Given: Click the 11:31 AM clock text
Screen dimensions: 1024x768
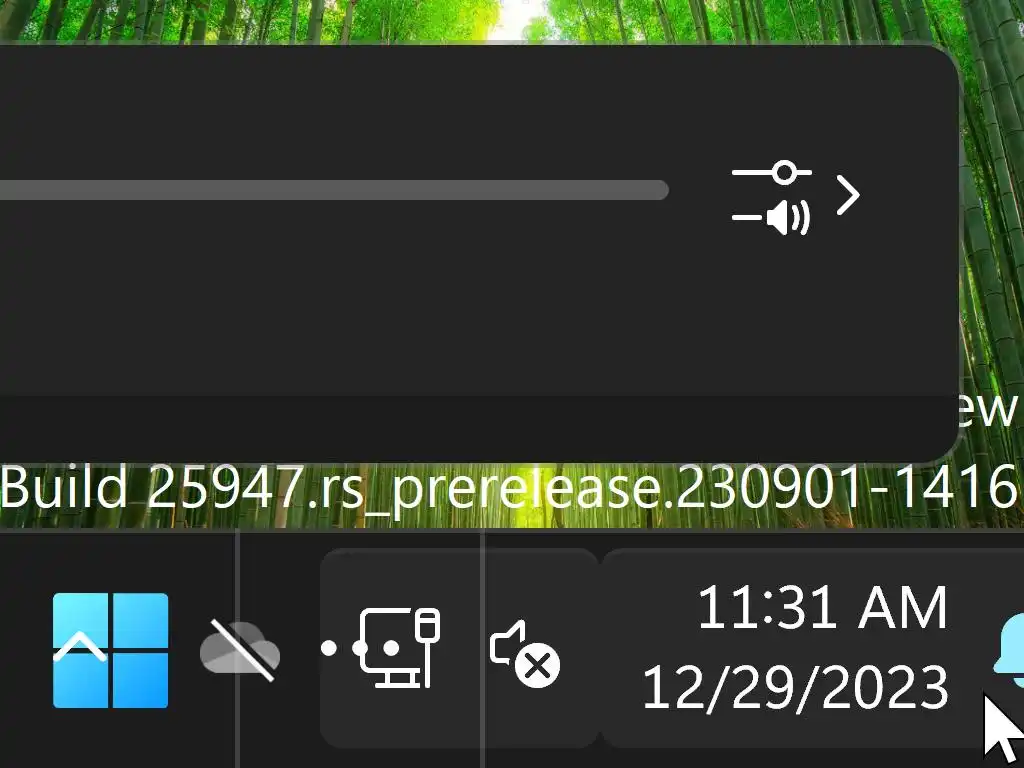Looking at the screenshot, I should (x=822, y=608).
